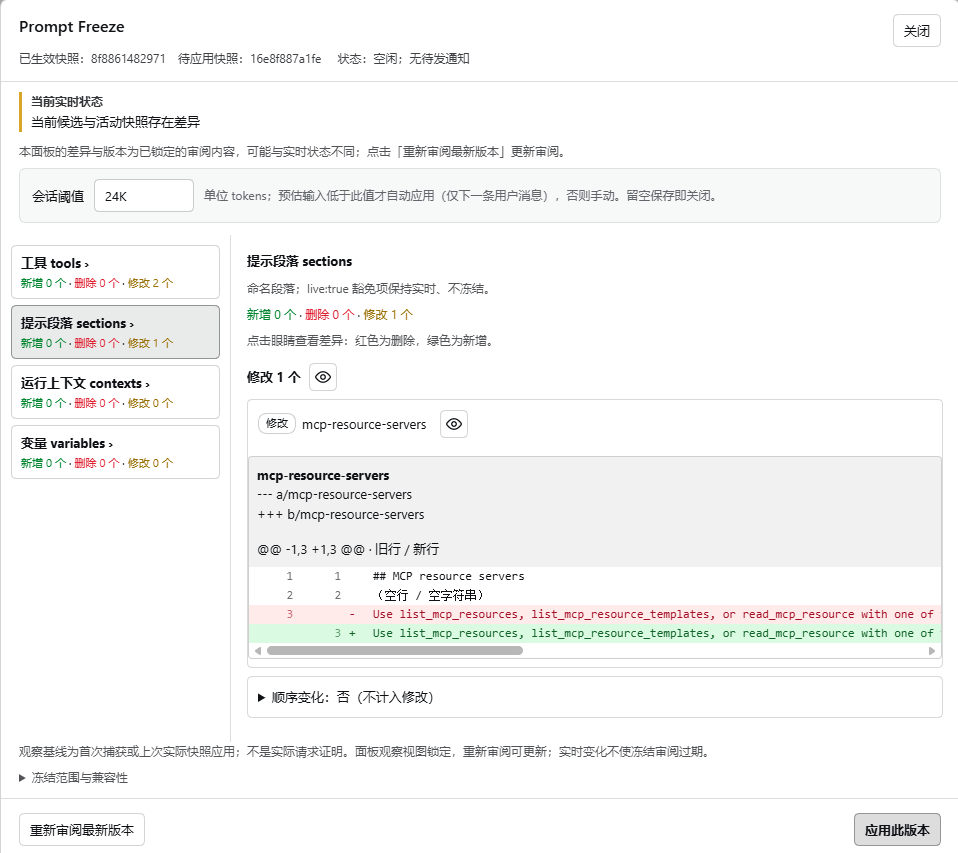The width and height of the screenshot is (958, 853).
Task: Click the 应用此版本 button
Action: tap(897, 830)
